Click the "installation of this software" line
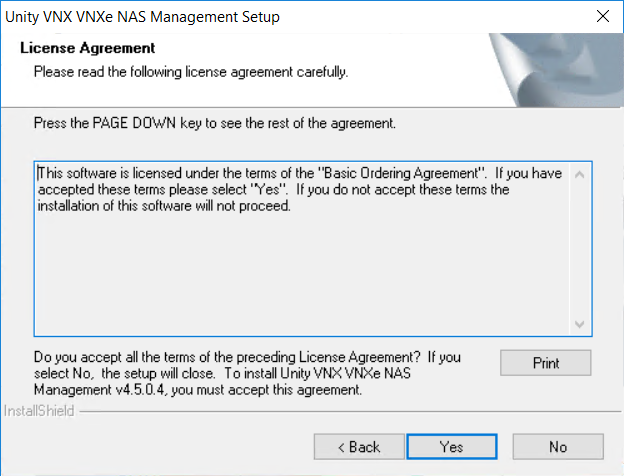624x476 pixels. 163,206
